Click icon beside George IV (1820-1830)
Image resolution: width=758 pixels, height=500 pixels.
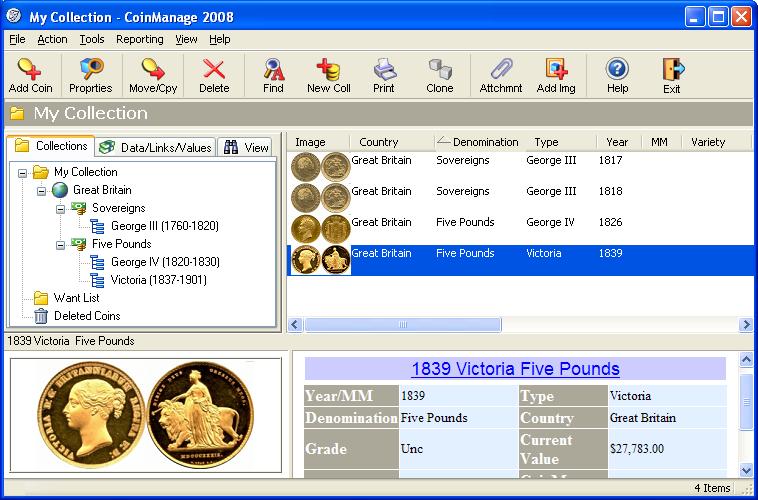point(97,262)
